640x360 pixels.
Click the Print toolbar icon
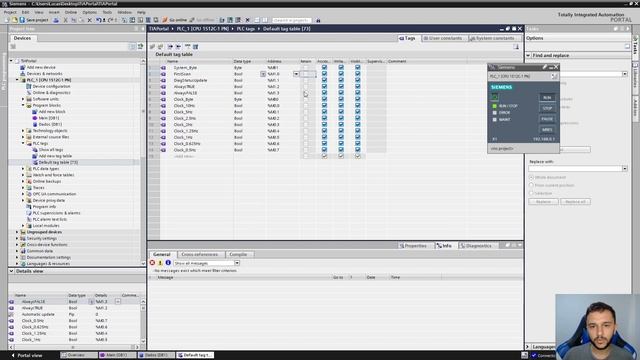(x=56, y=20)
